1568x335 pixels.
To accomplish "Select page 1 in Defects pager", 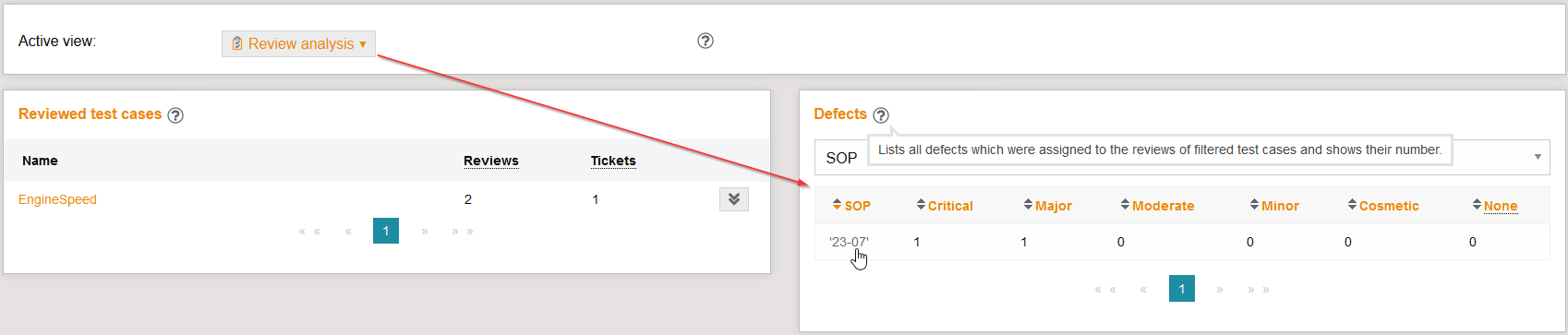I will [1182, 289].
